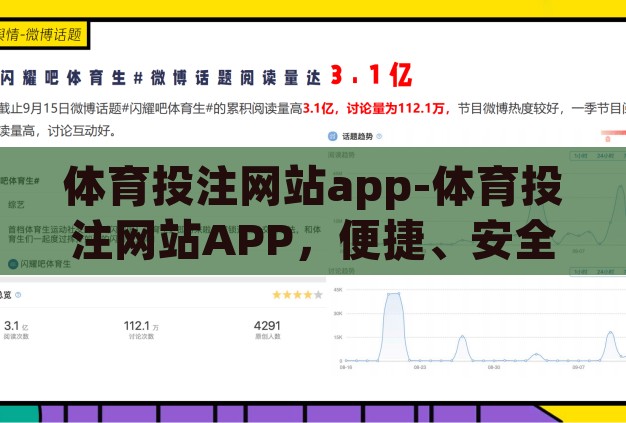Click the 08-30 date on chart axis
This screenshot has height=423, width=626.
(494, 367)
